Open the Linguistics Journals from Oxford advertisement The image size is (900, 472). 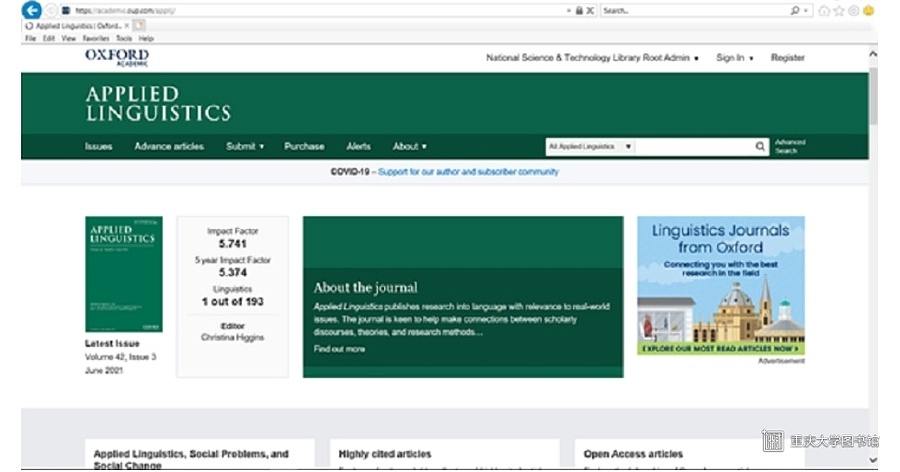click(x=721, y=285)
